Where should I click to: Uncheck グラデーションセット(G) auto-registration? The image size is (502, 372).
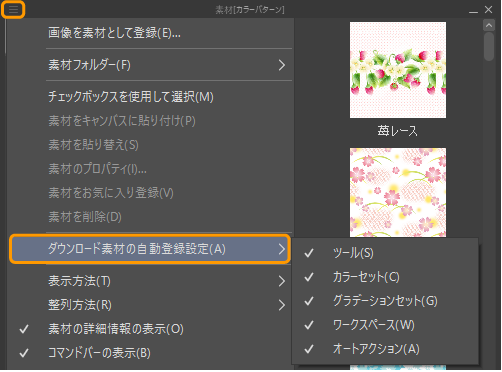pos(385,301)
